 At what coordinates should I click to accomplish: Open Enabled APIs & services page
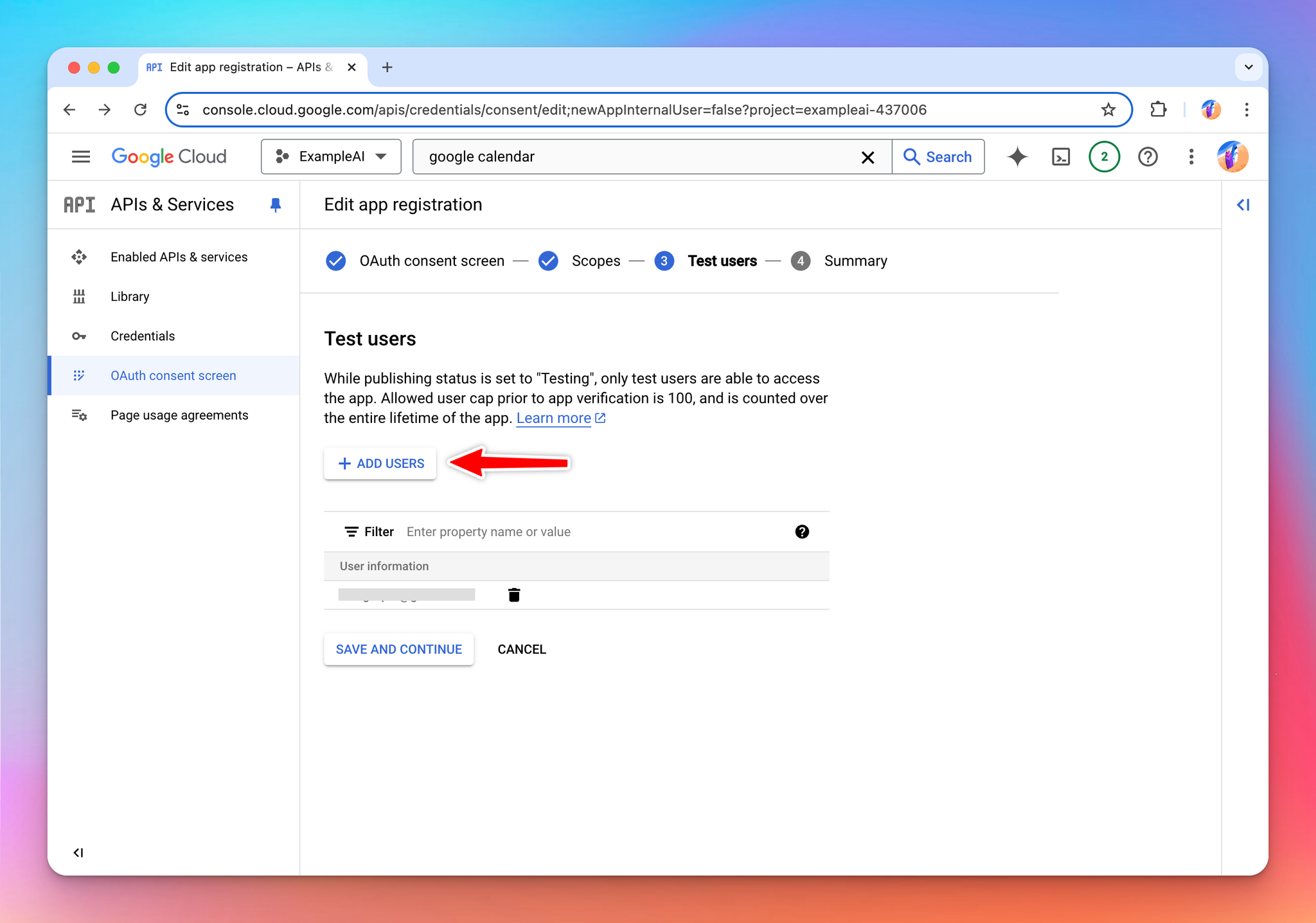pyautogui.click(x=179, y=257)
